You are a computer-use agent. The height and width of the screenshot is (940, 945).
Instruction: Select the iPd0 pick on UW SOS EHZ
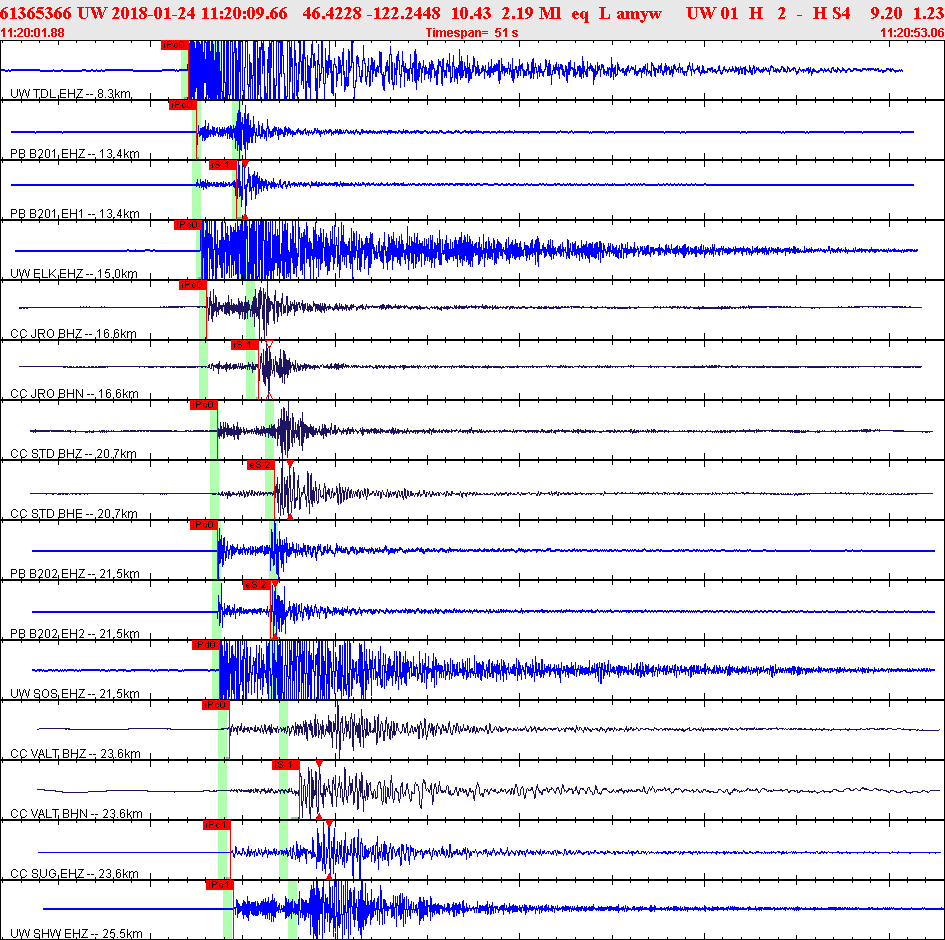pyautogui.click(x=206, y=645)
